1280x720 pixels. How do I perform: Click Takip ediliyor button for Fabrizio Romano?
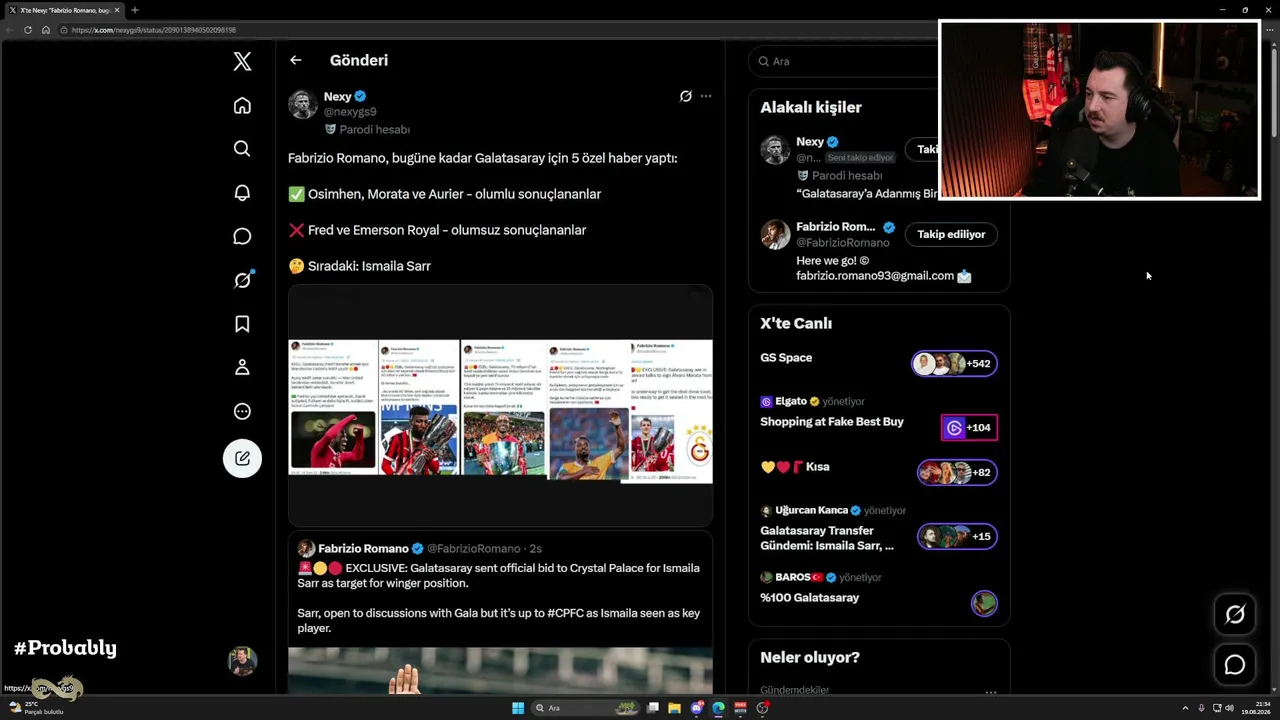click(951, 234)
